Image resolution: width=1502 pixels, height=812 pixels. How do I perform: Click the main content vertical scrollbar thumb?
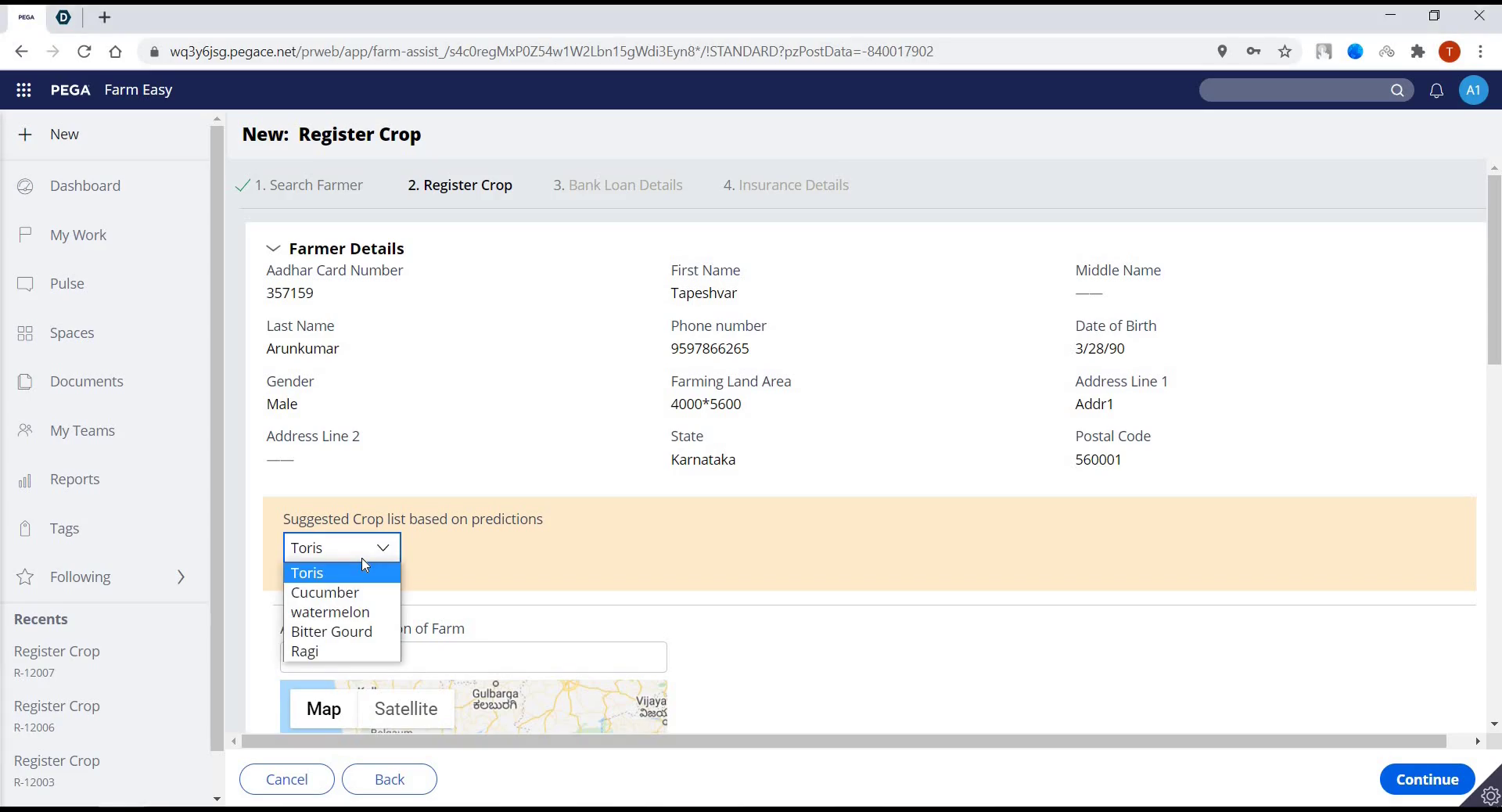[1494, 270]
